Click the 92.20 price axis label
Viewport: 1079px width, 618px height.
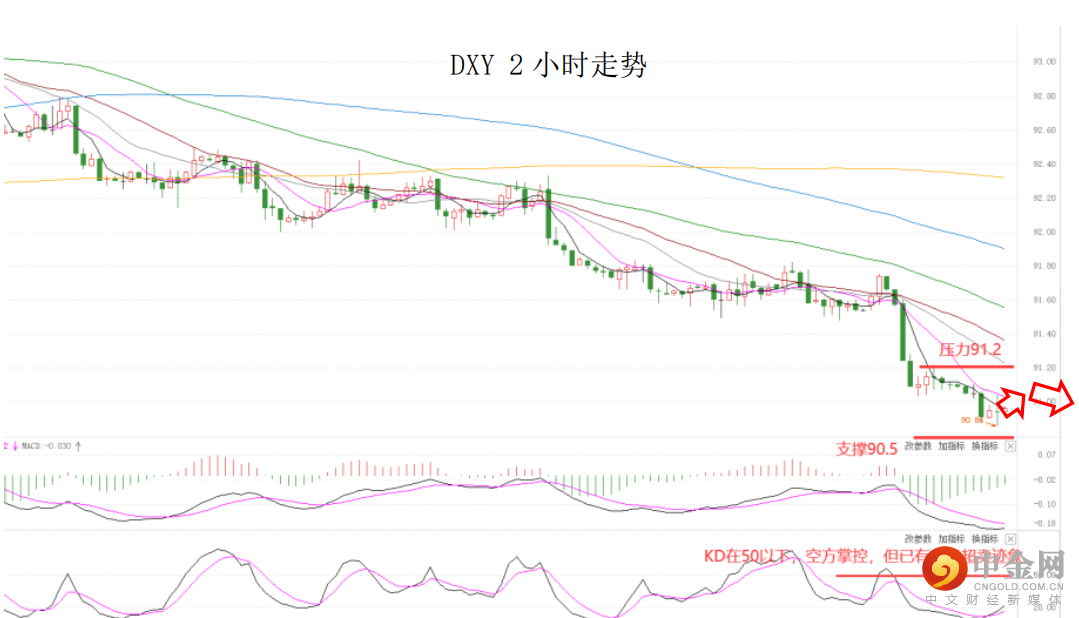tap(1044, 198)
